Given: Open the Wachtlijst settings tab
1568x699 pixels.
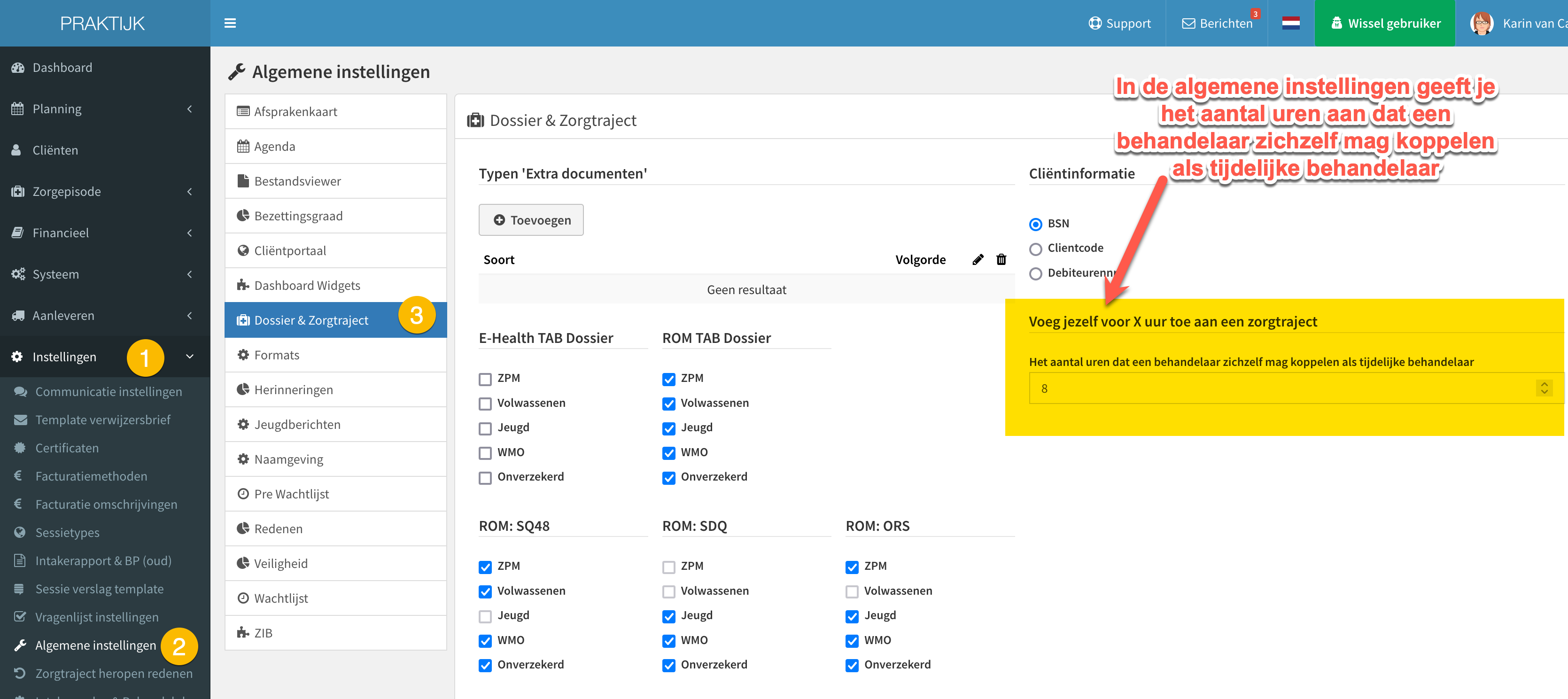Looking at the screenshot, I should pyautogui.click(x=335, y=598).
